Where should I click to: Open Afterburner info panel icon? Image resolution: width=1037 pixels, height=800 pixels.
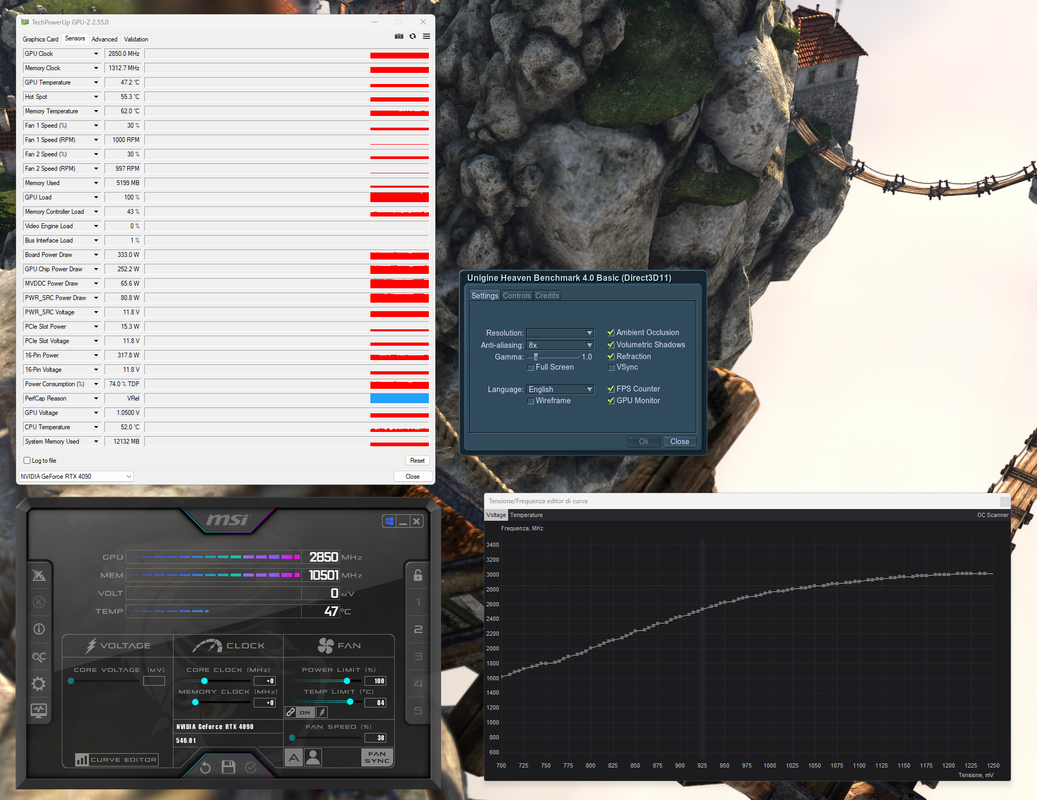point(39,629)
